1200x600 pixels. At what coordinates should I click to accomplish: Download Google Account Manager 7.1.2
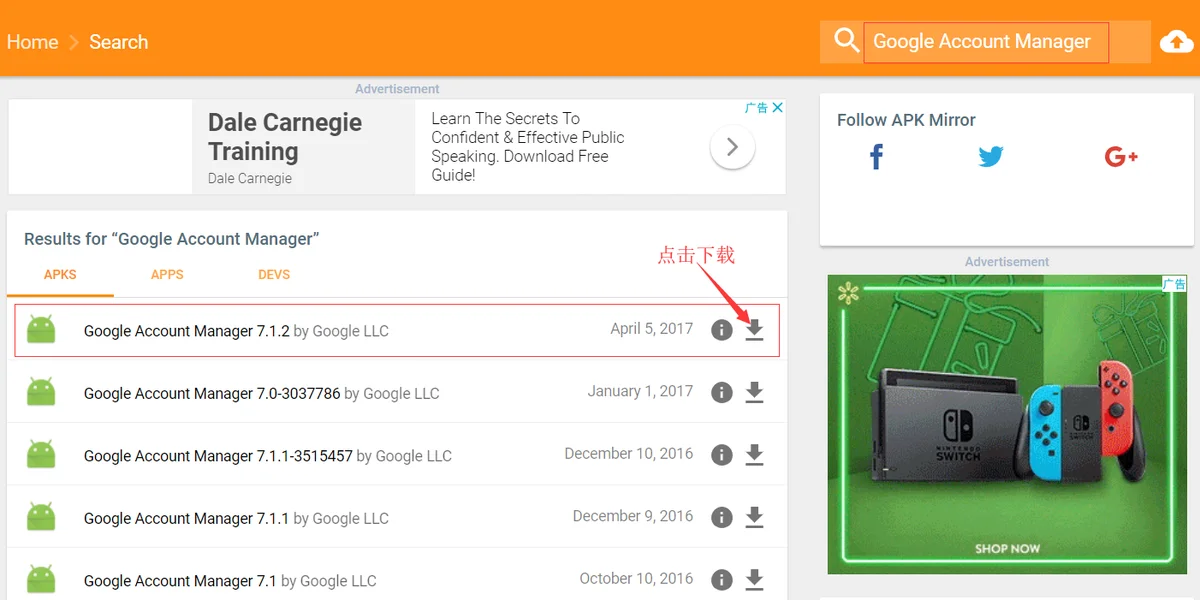click(755, 330)
